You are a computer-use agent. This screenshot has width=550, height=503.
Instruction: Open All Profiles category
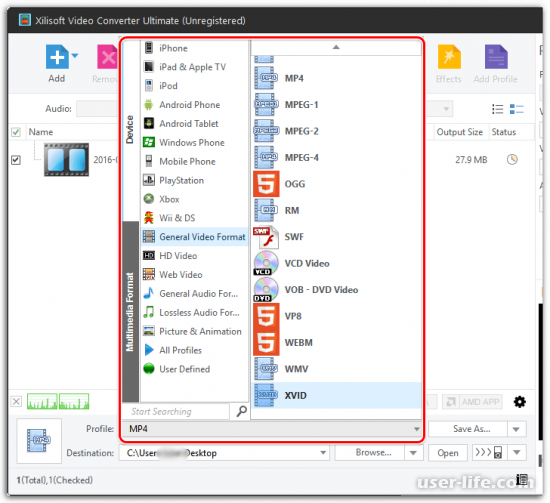point(195,350)
